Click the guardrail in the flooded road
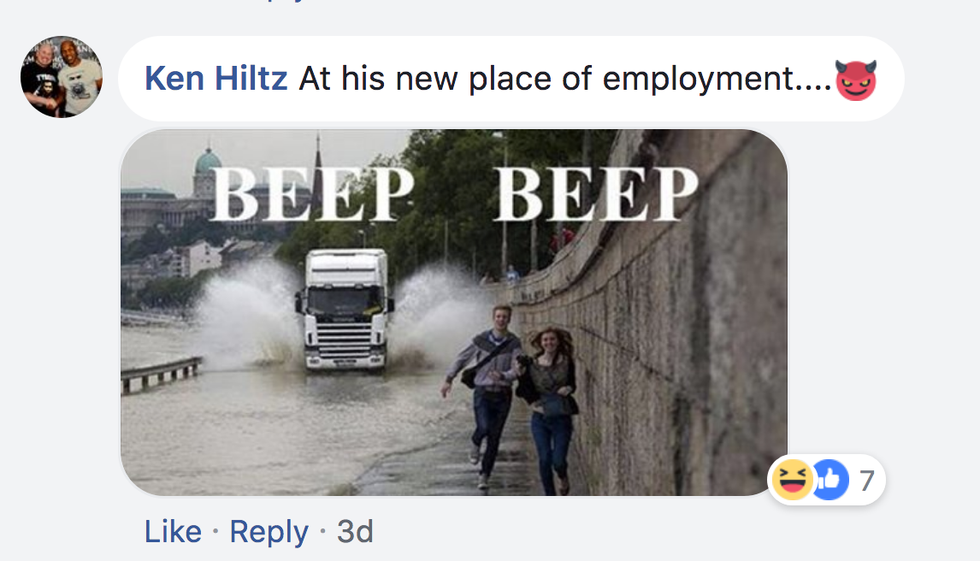The height and width of the screenshot is (561, 980). click(x=161, y=374)
